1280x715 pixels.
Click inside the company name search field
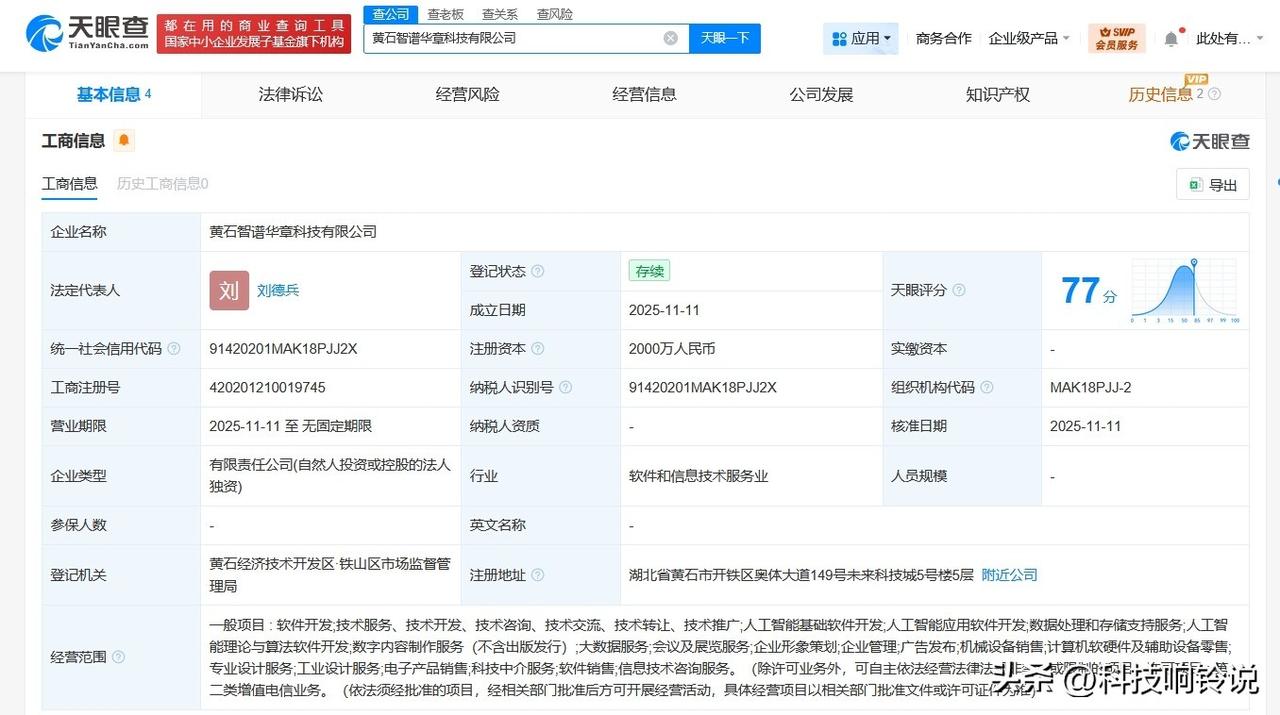520,37
